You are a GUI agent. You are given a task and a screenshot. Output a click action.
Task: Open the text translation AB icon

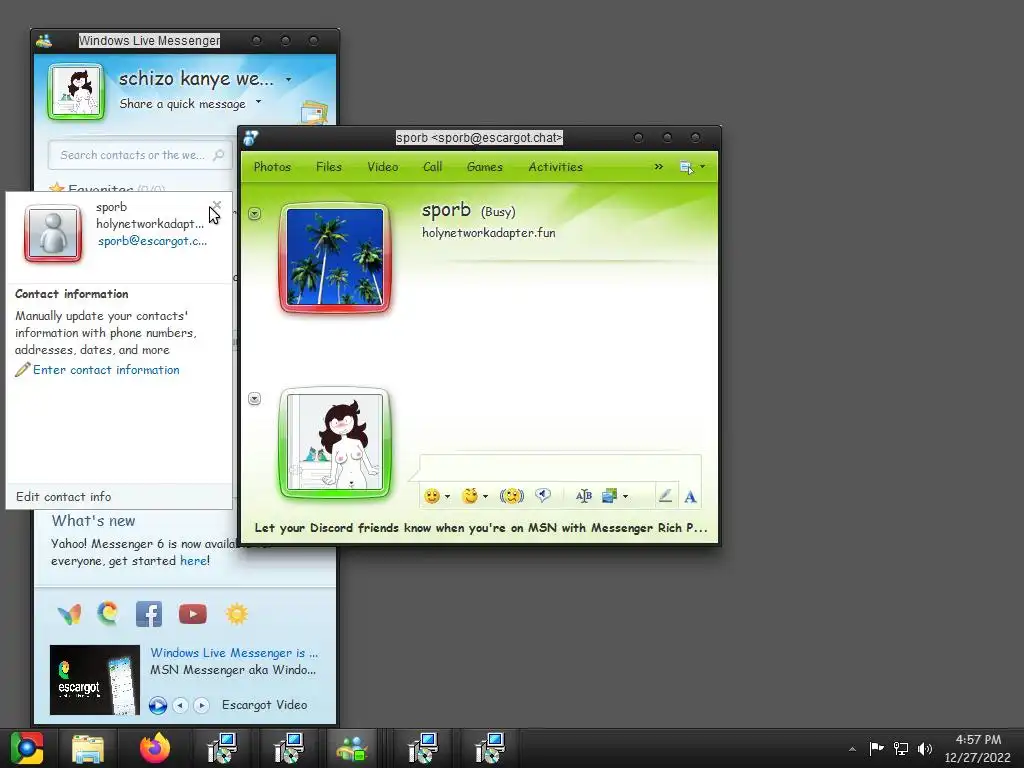click(584, 496)
